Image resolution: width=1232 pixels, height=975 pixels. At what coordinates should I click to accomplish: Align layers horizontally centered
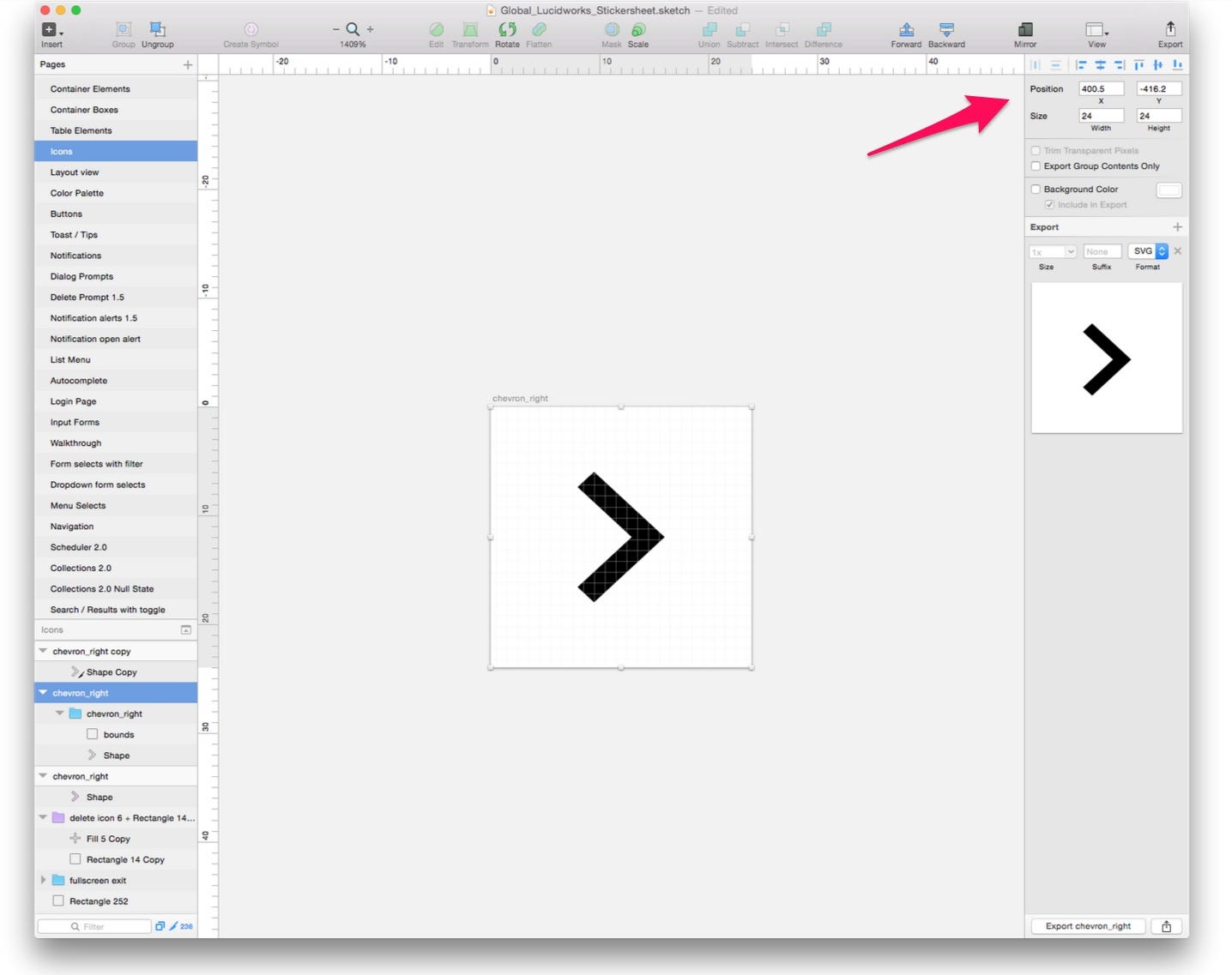click(1100, 65)
